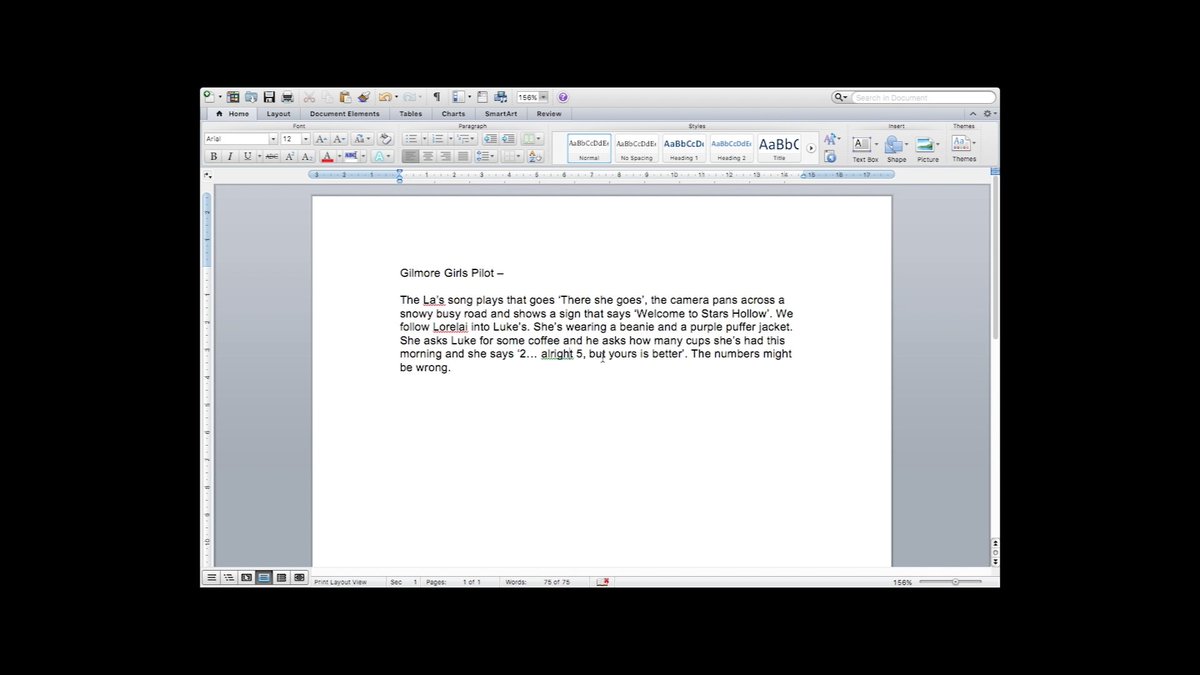Screen dimensions: 1200x675
Task: Open the font name Arial dropdown
Action: (x=273, y=139)
